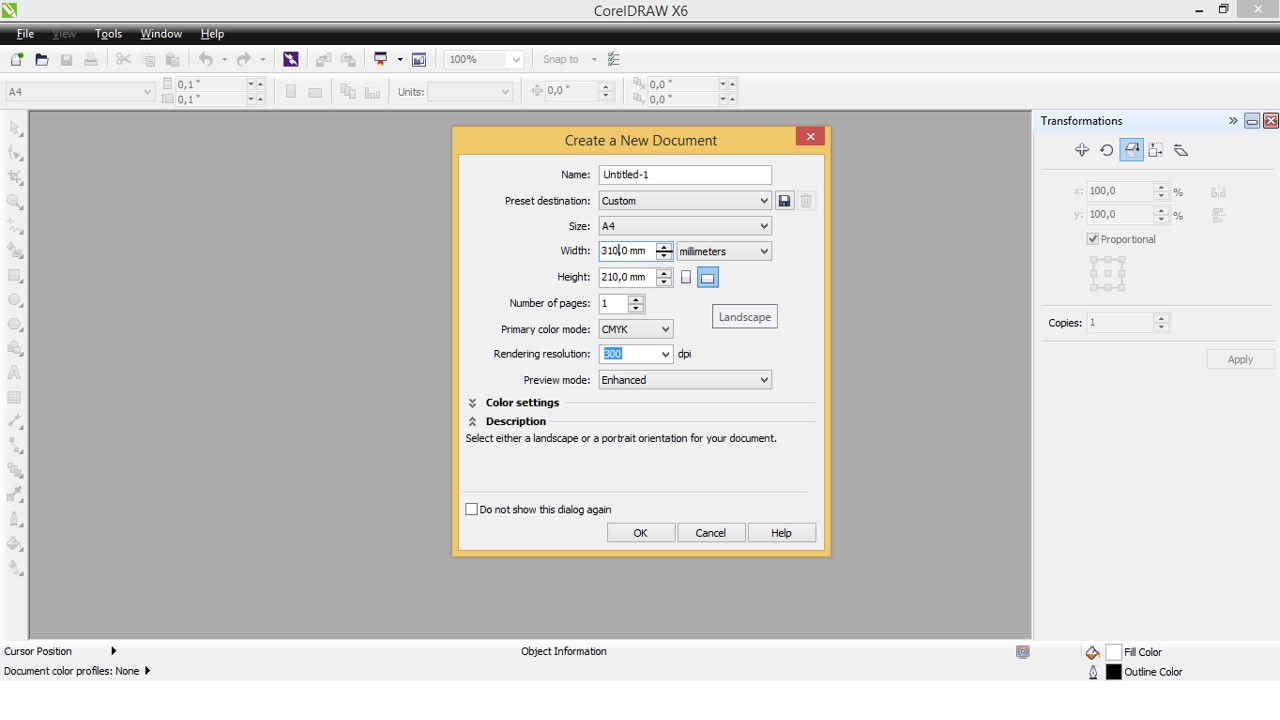Click the Help button in the dialog
This screenshot has width=1280, height=720.
[781, 533]
